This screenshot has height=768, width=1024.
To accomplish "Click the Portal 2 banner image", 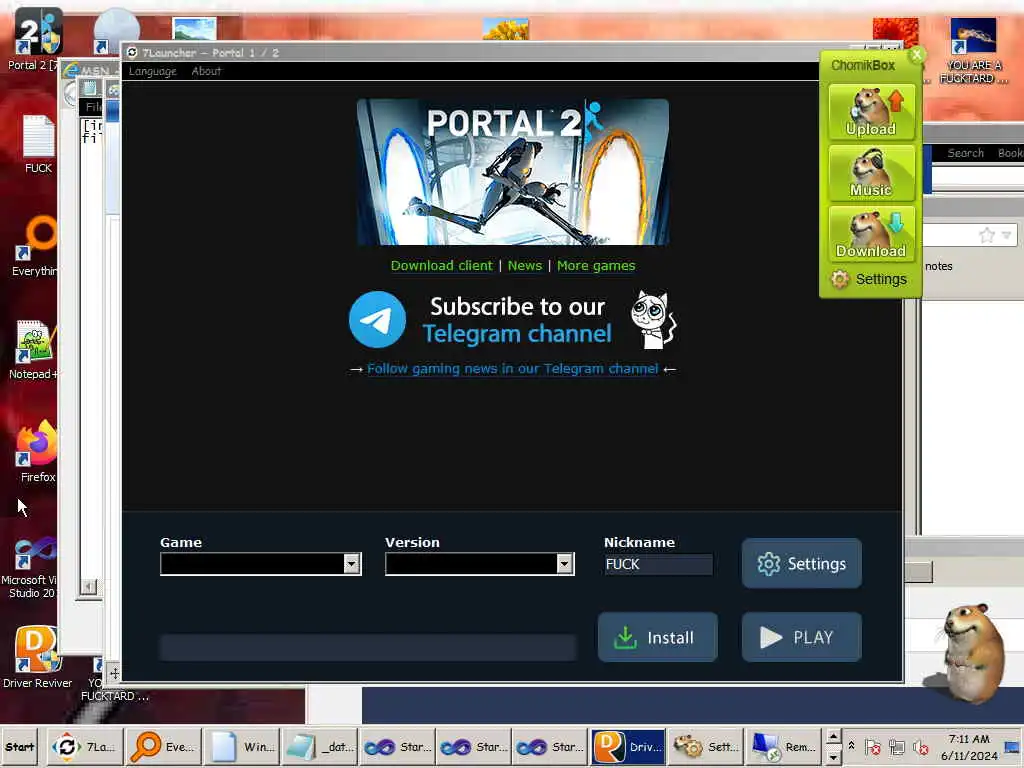I will [513, 172].
